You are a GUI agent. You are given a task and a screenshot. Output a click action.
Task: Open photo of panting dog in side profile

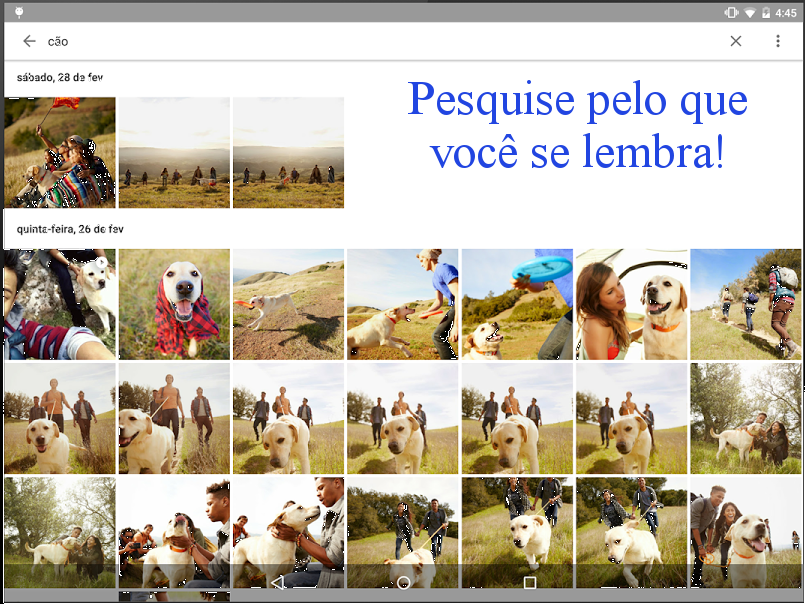pyautogui.click(x=174, y=418)
